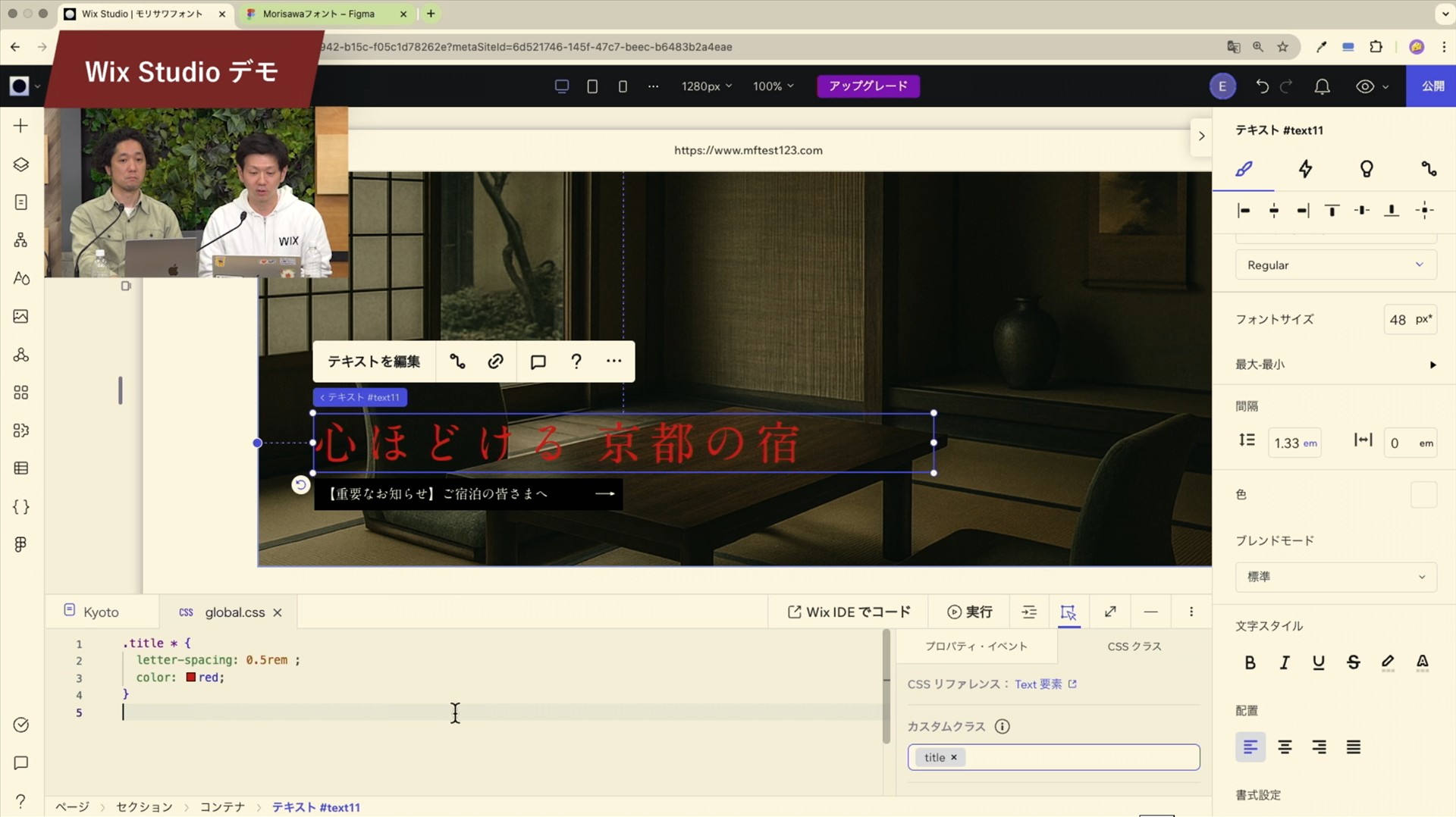Remove the title custom class tag
The image size is (1456, 817).
click(x=954, y=758)
